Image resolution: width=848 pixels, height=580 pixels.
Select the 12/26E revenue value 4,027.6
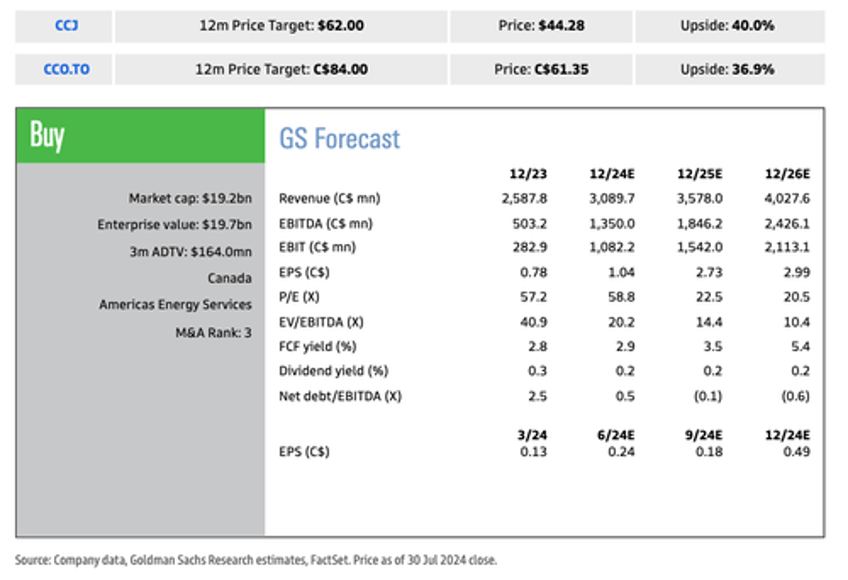point(787,199)
